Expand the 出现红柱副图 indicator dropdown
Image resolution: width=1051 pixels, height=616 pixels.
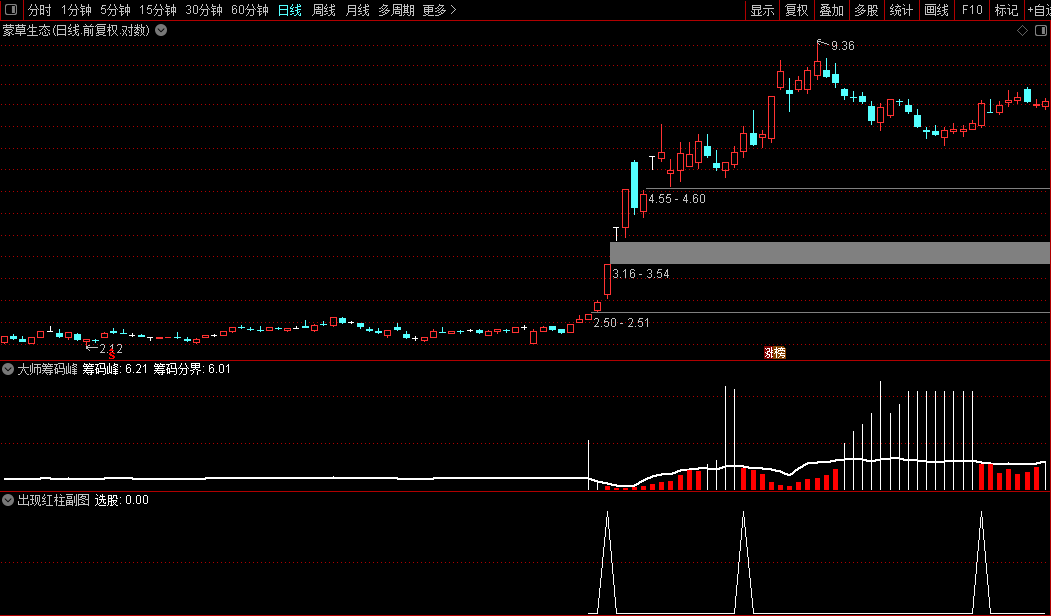[x=8, y=500]
